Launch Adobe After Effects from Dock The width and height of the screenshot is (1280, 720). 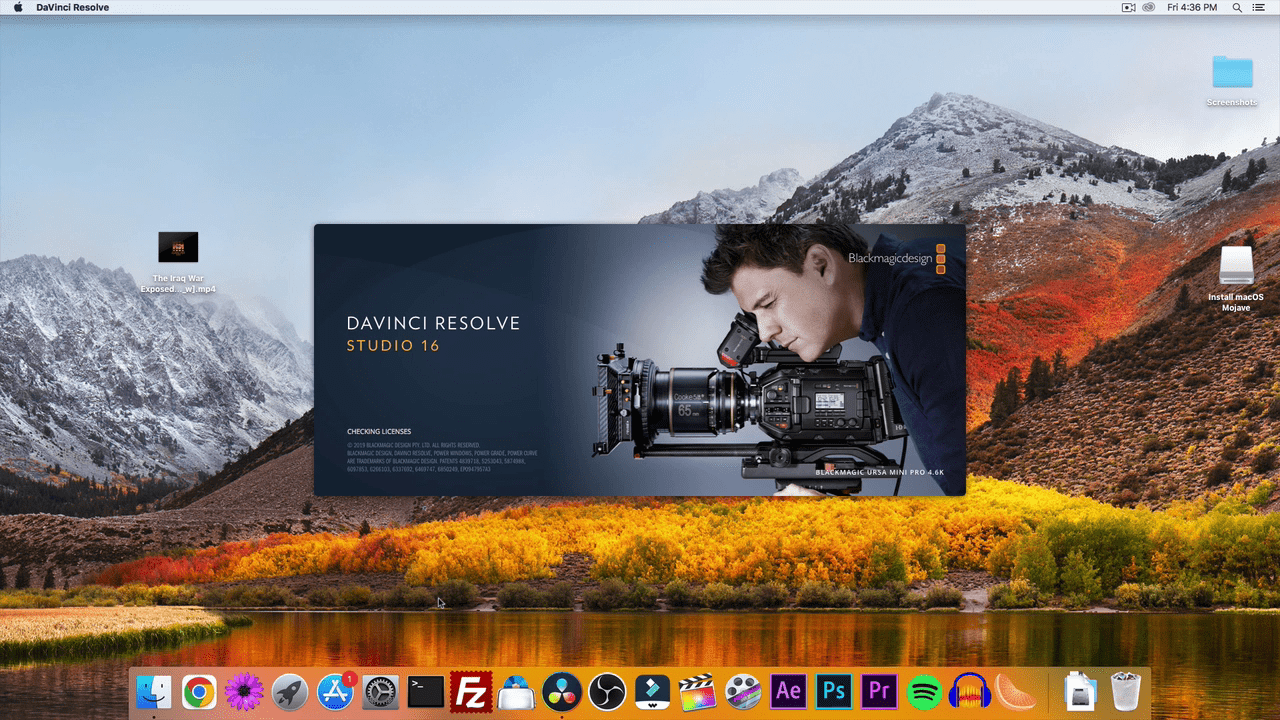(788, 691)
